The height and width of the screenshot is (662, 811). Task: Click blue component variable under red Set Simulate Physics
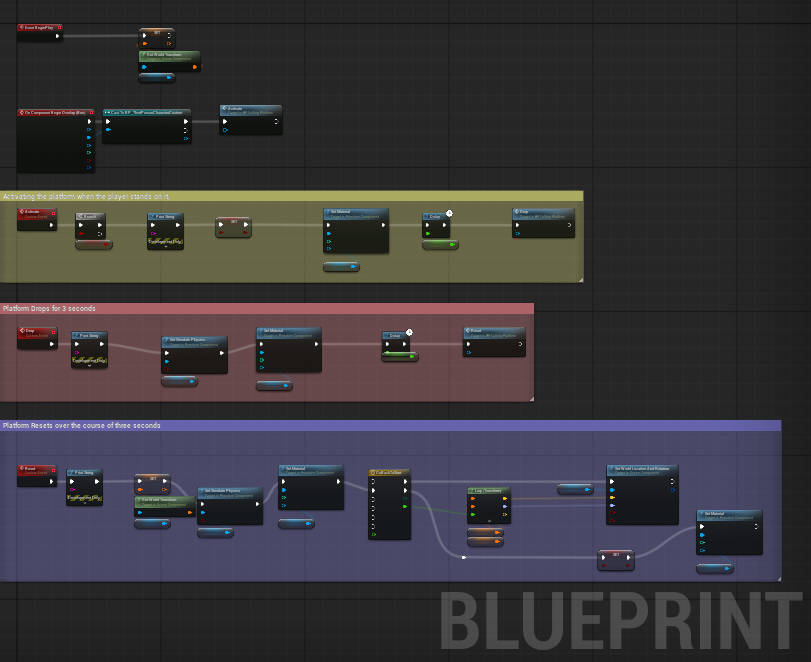point(179,382)
